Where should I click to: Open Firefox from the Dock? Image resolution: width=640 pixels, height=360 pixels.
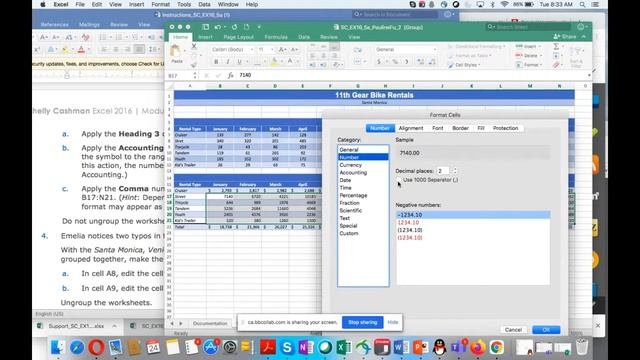click(478, 347)
